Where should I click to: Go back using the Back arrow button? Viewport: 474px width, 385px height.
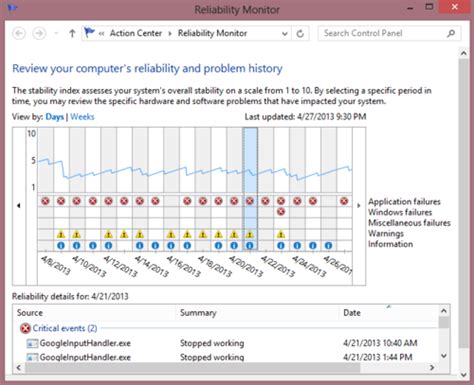pos(19,33)
